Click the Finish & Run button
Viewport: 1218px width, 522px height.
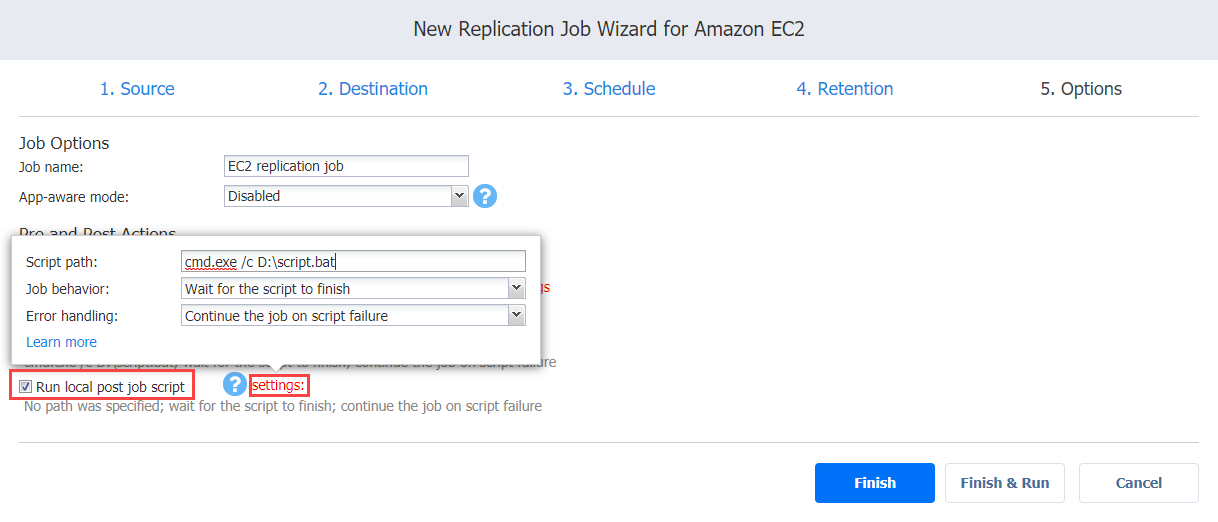click(1005, 483)
